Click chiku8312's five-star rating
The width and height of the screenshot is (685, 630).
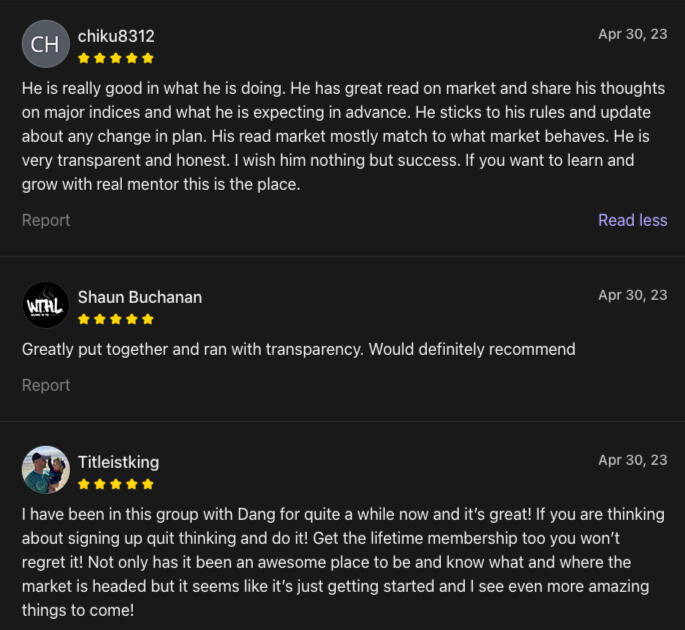(116, 58)
